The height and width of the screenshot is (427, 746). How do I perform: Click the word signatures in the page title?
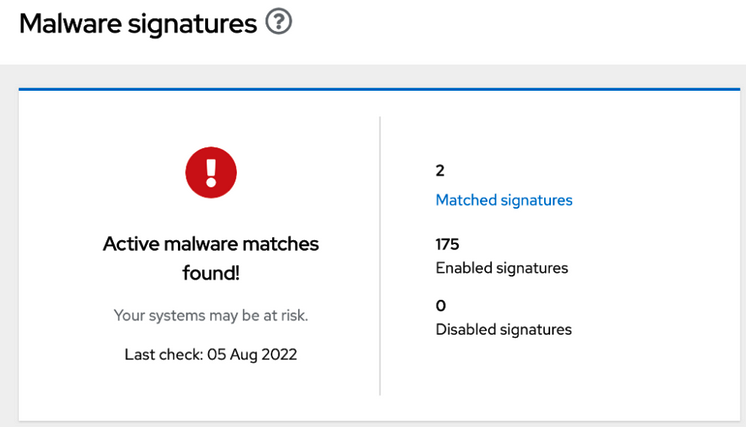tap(196, 24)
